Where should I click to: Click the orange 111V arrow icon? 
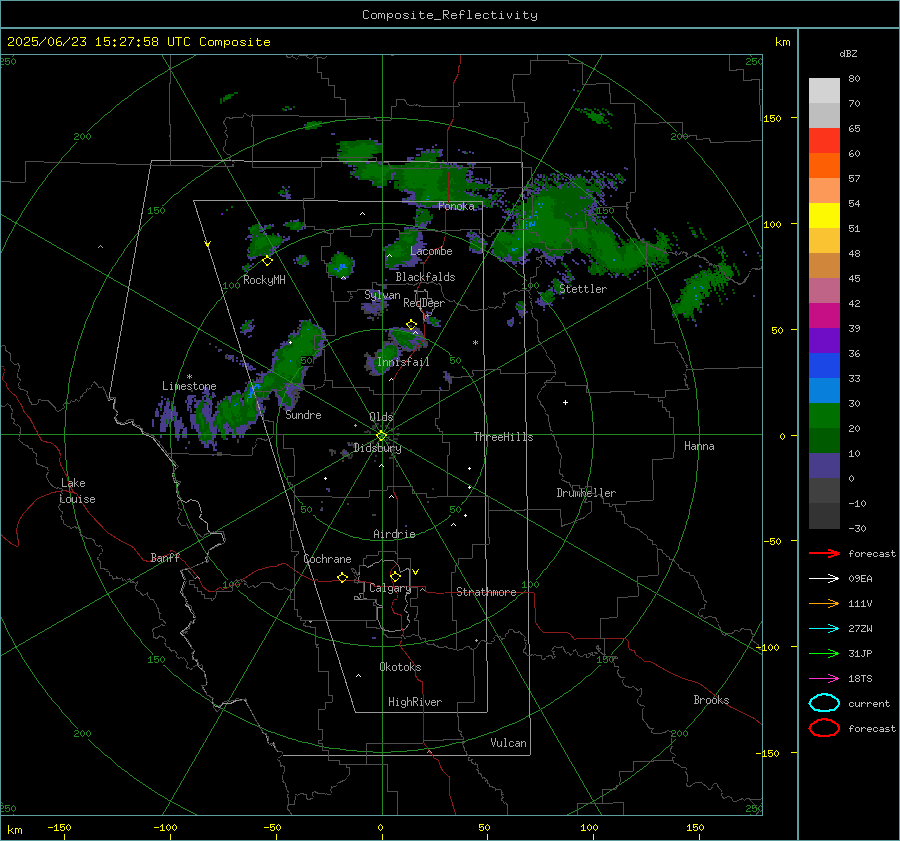click(x=824, y=603)
